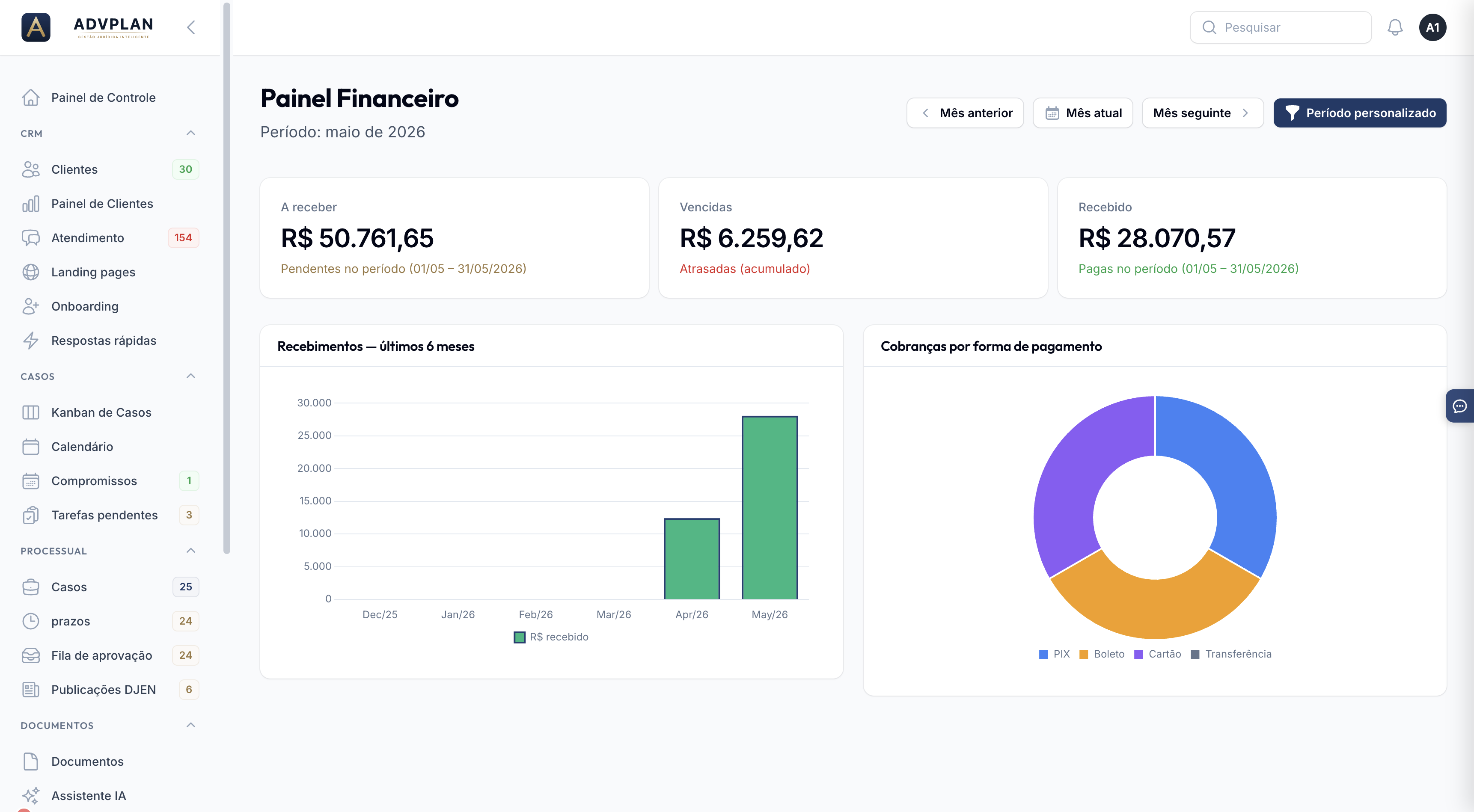Toggle R$ recebido legend swatch

coord(520,637)
